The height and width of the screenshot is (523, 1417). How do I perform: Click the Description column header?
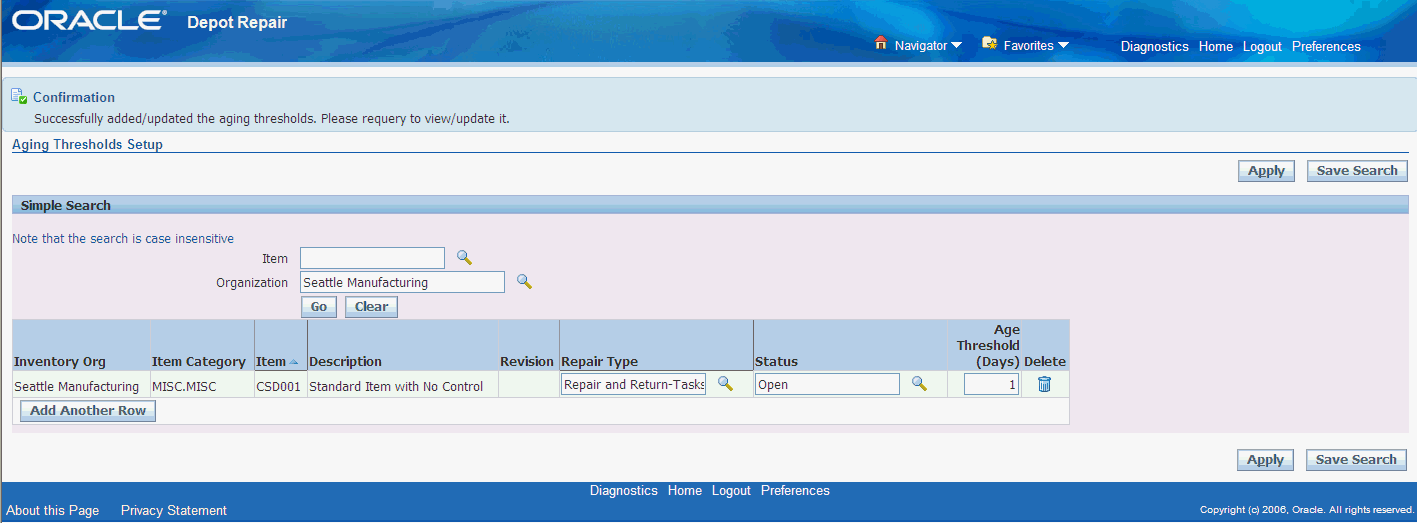click(345, 361)
